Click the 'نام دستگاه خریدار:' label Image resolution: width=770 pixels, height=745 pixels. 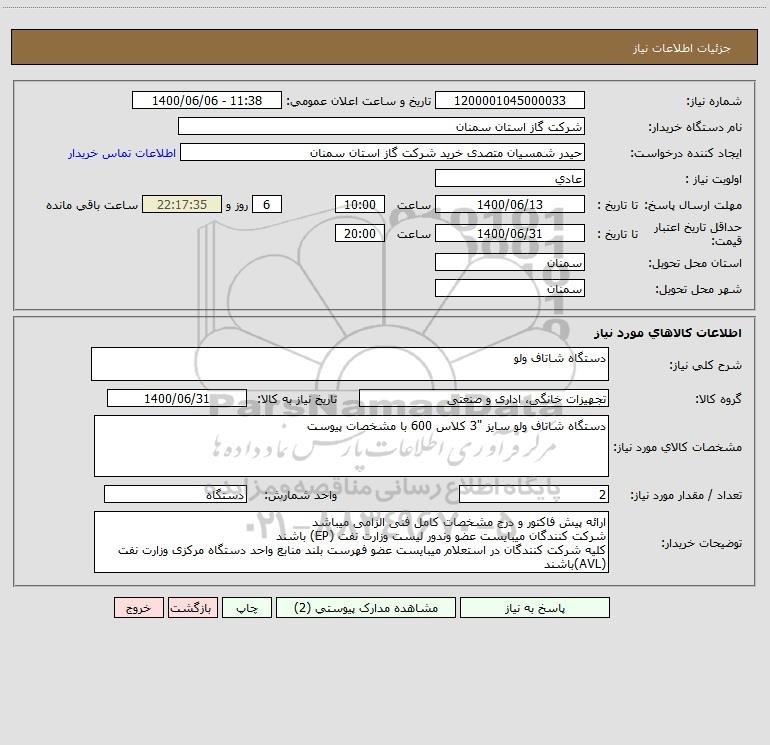[695, 127]
